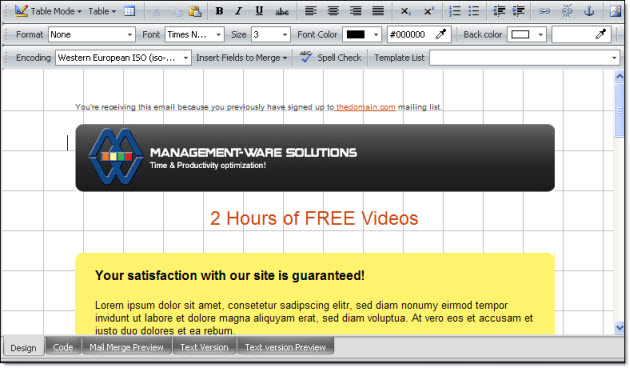Click the "2 Hours of FREE Videos" heading
Viewport: 630px width, 368px height.
click(x=314, y=218)
